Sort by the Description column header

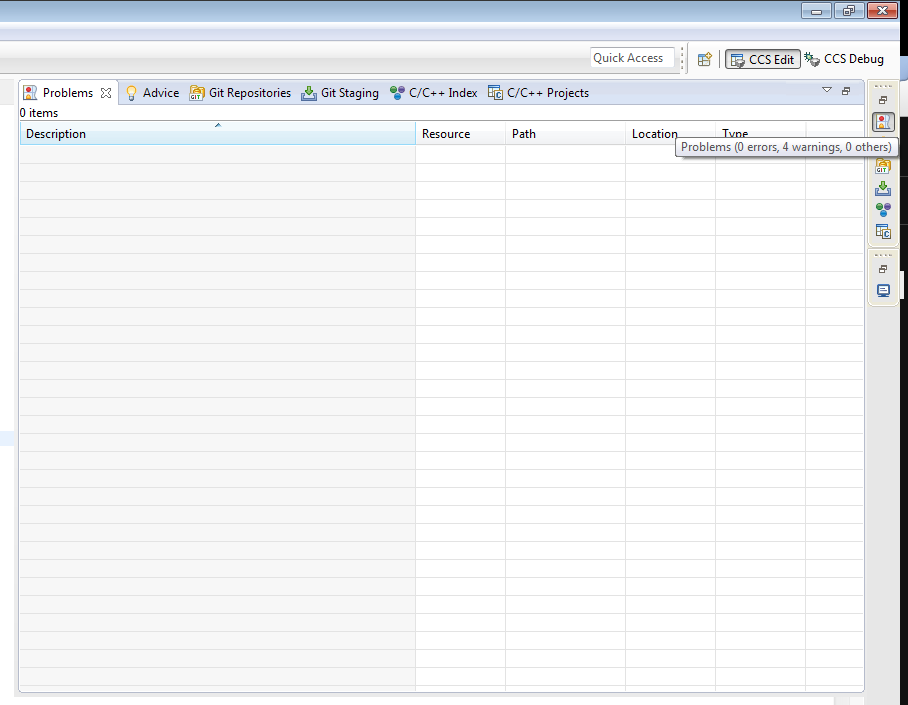(218, 133)
